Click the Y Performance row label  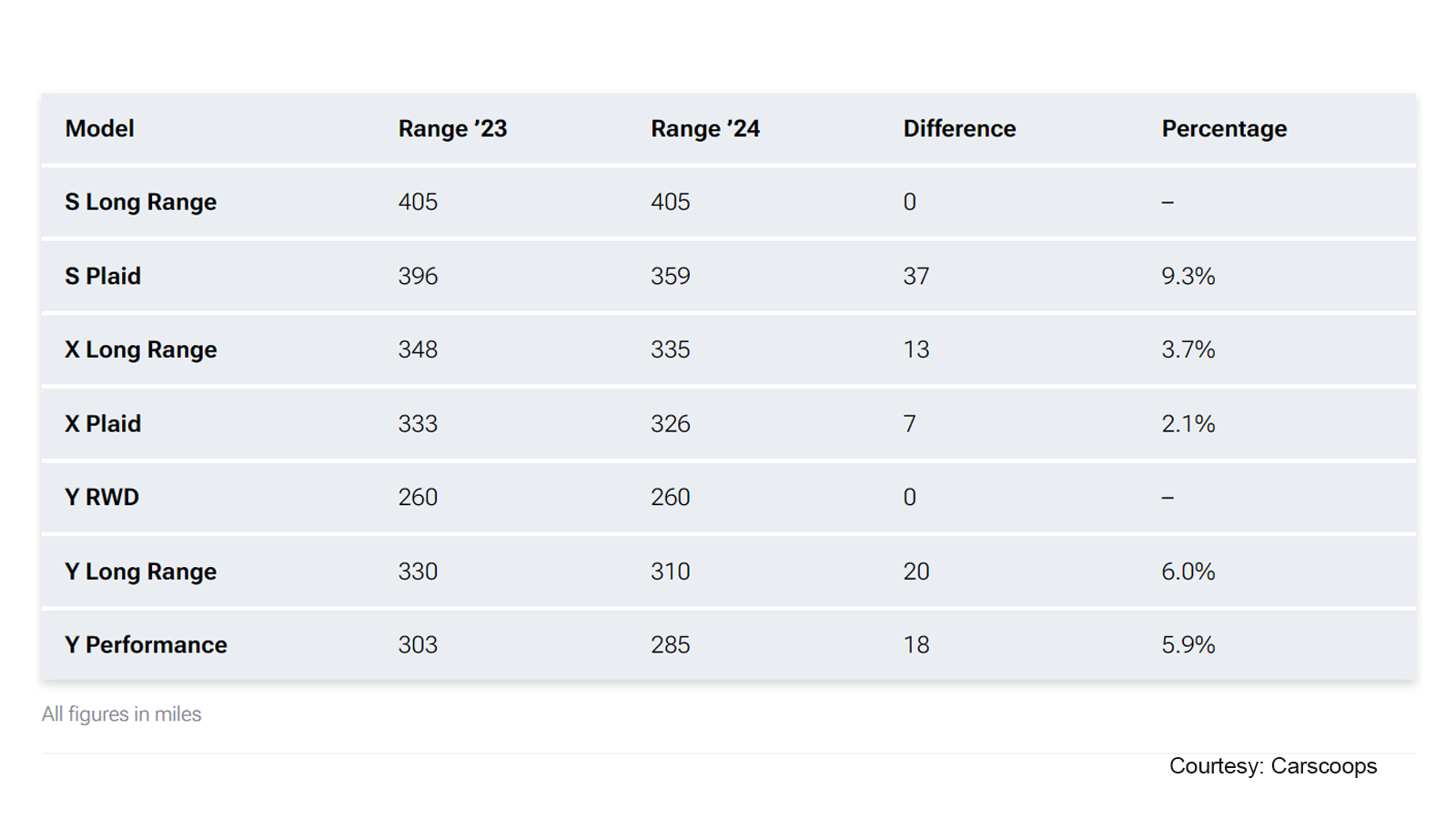[x=147, y=645]
